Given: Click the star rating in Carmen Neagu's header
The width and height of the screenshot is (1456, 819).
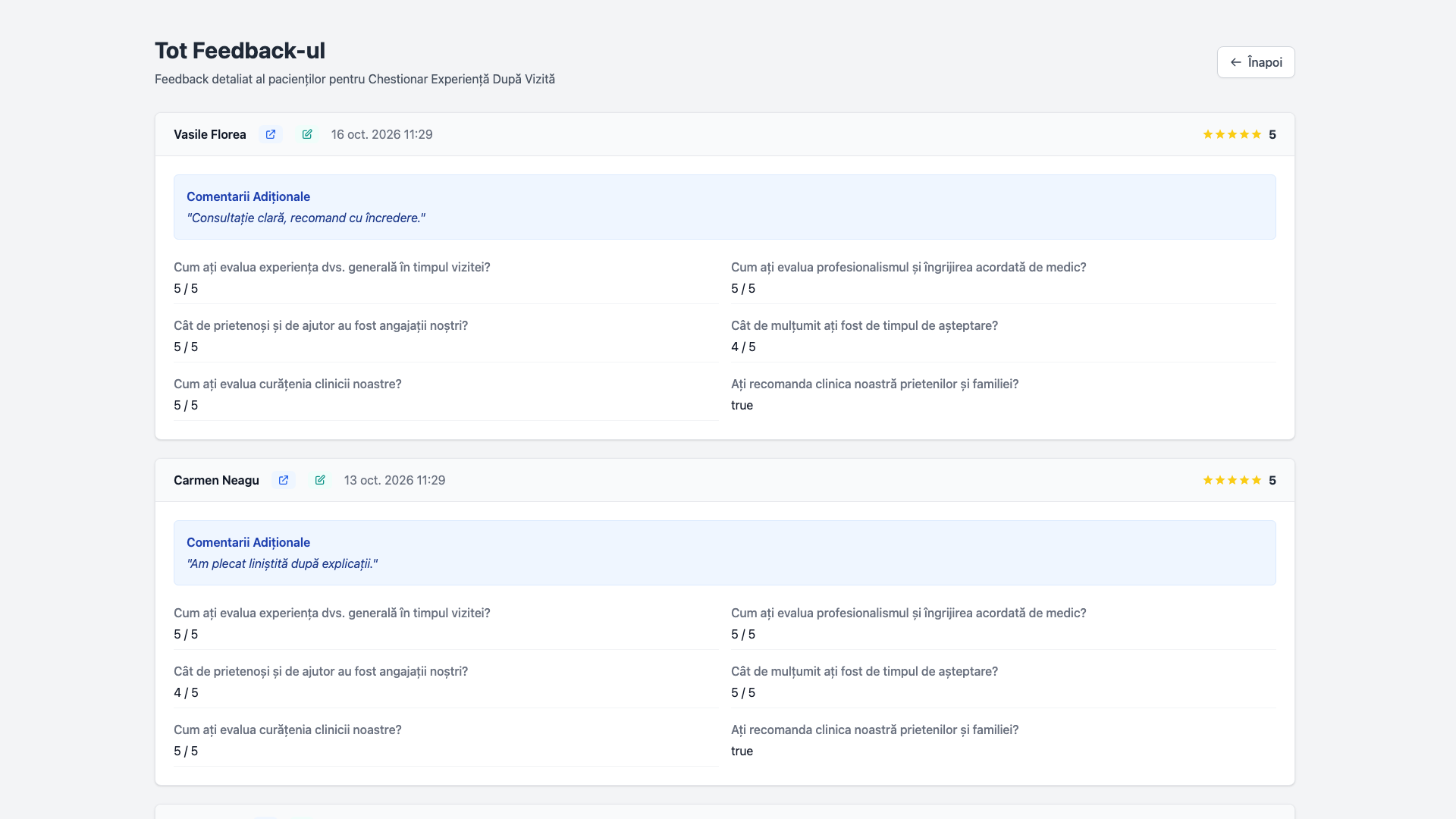Looking at the screenshot, I should 1232,480.
